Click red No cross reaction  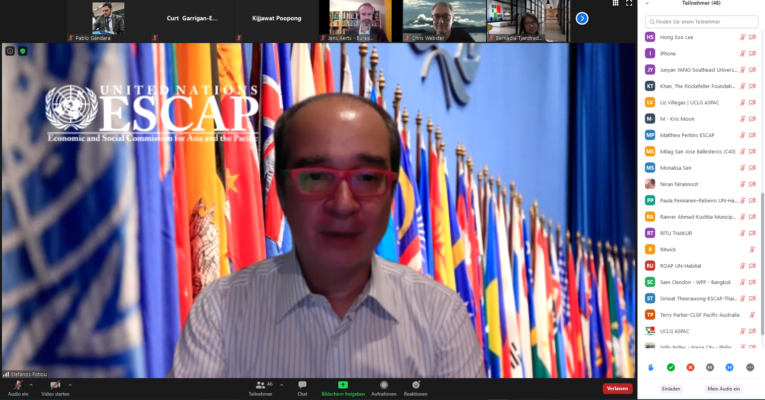click(690, 367)
